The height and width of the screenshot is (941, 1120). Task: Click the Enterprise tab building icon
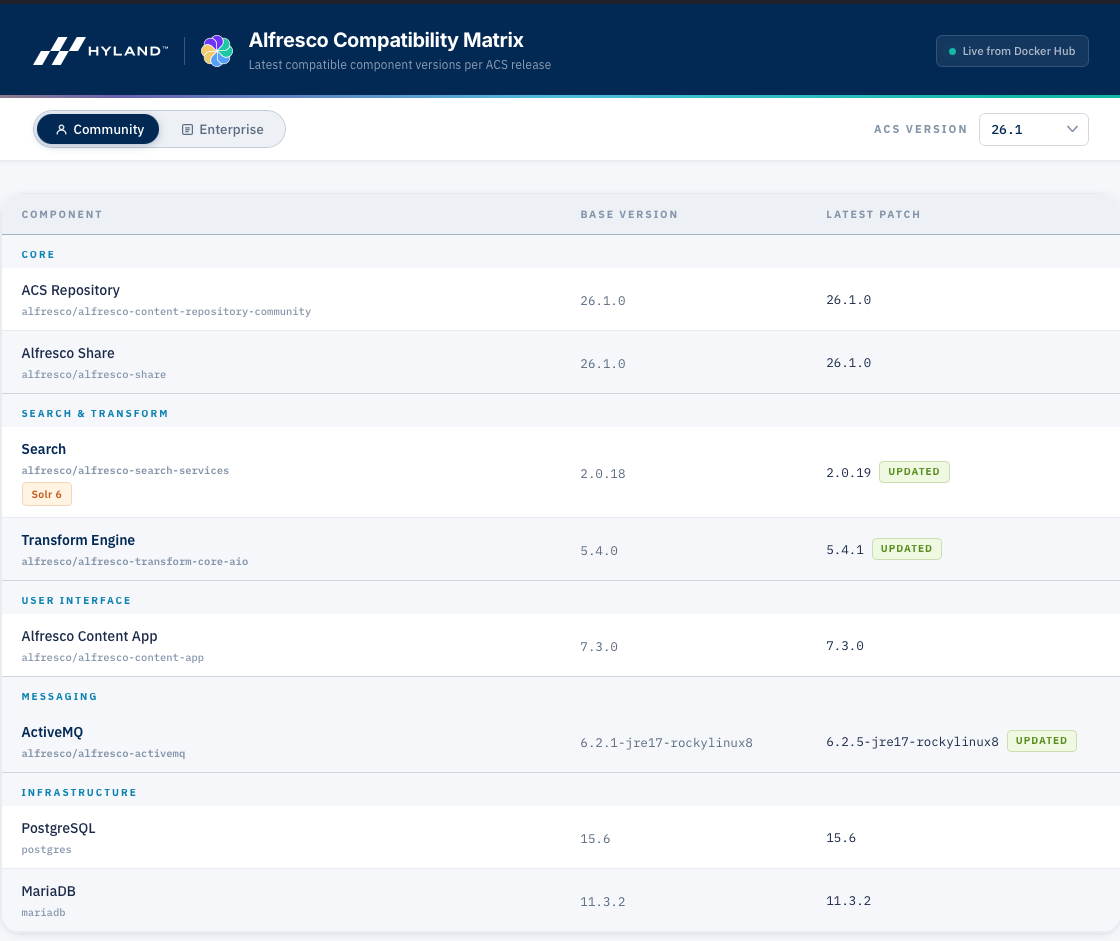187,129
